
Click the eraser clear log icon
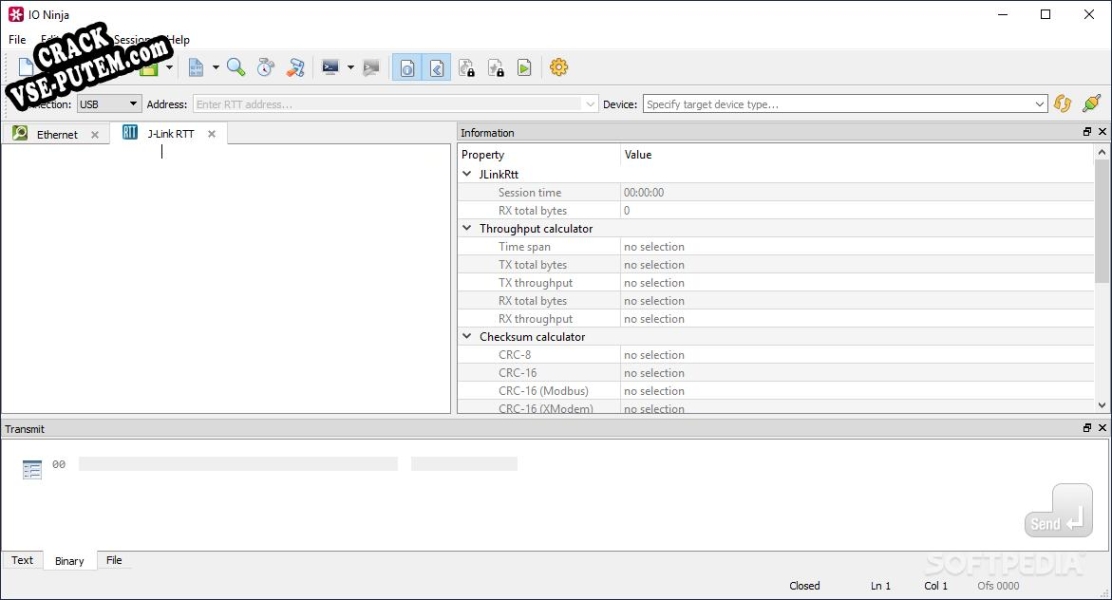[295, 67]
